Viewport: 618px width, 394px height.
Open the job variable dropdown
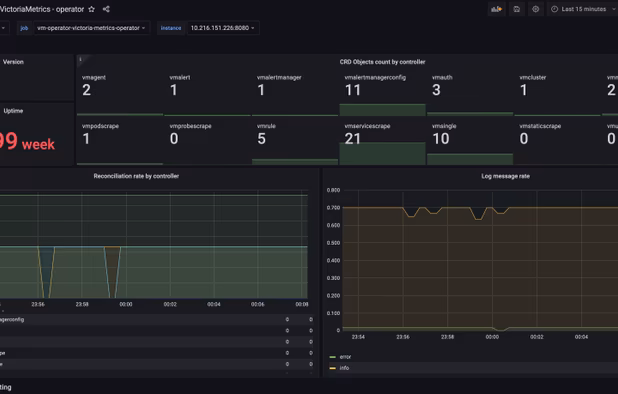coord(91,28)
